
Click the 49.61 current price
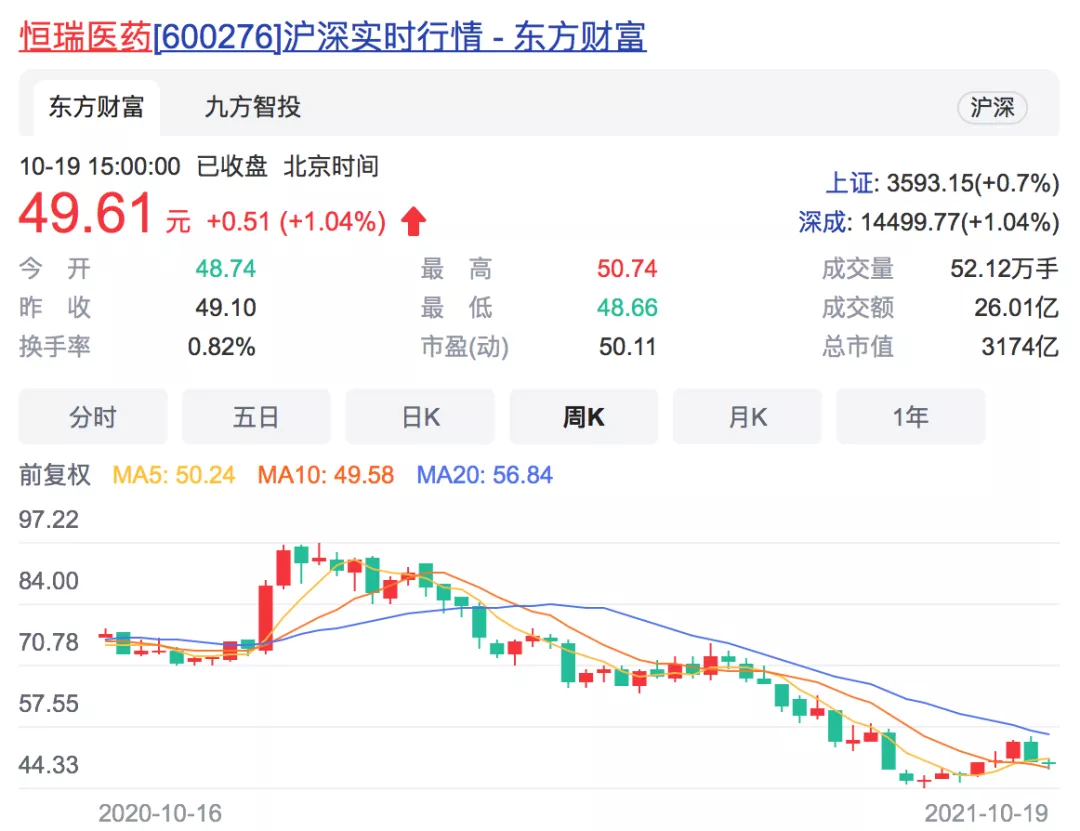point(87,214)
